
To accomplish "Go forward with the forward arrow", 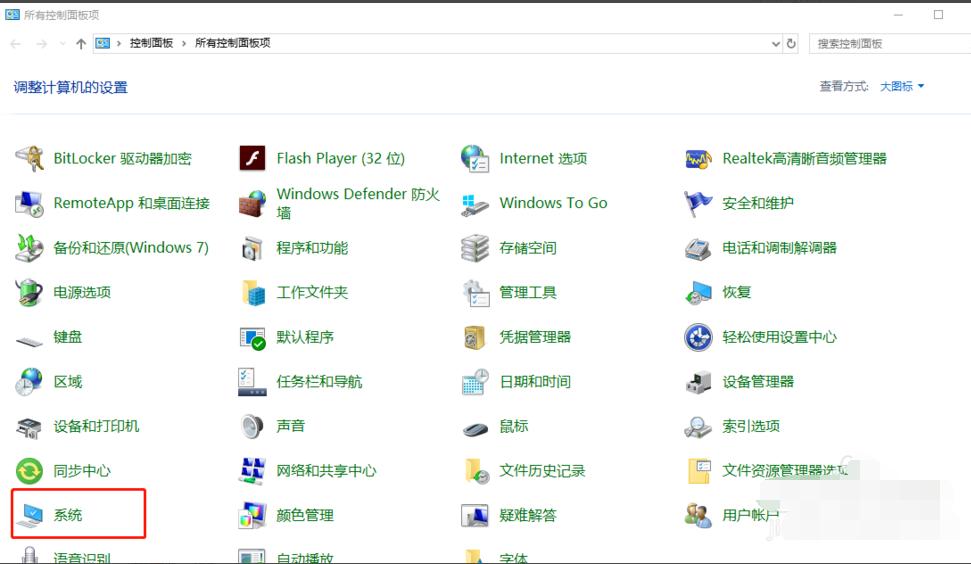I will click(41, 43).
